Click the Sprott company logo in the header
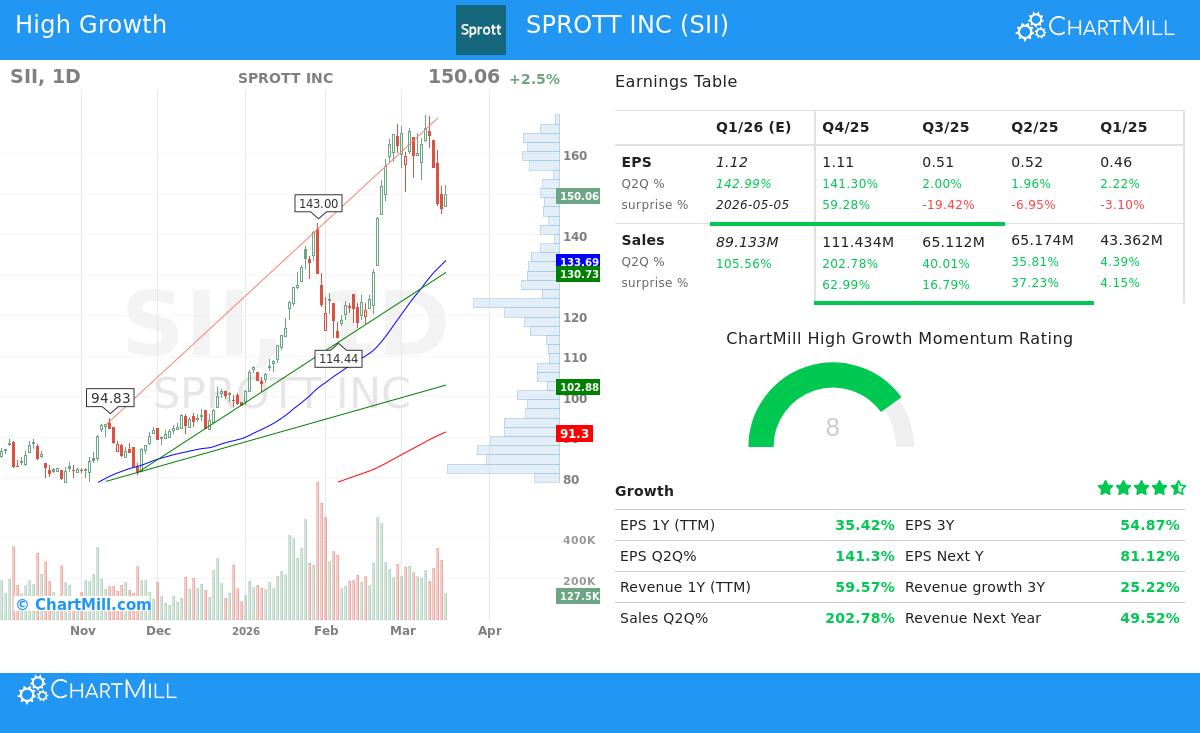 click(481, 29)
